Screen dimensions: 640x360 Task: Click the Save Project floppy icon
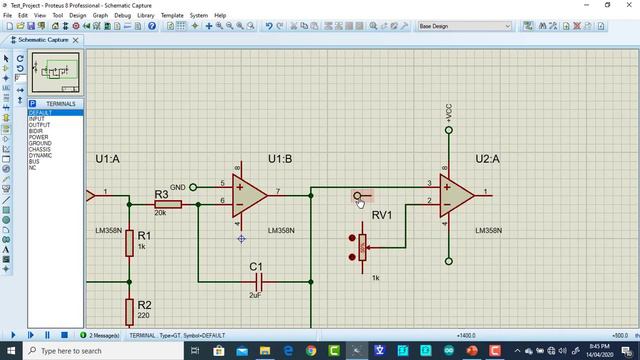click(x=31, y=26)
